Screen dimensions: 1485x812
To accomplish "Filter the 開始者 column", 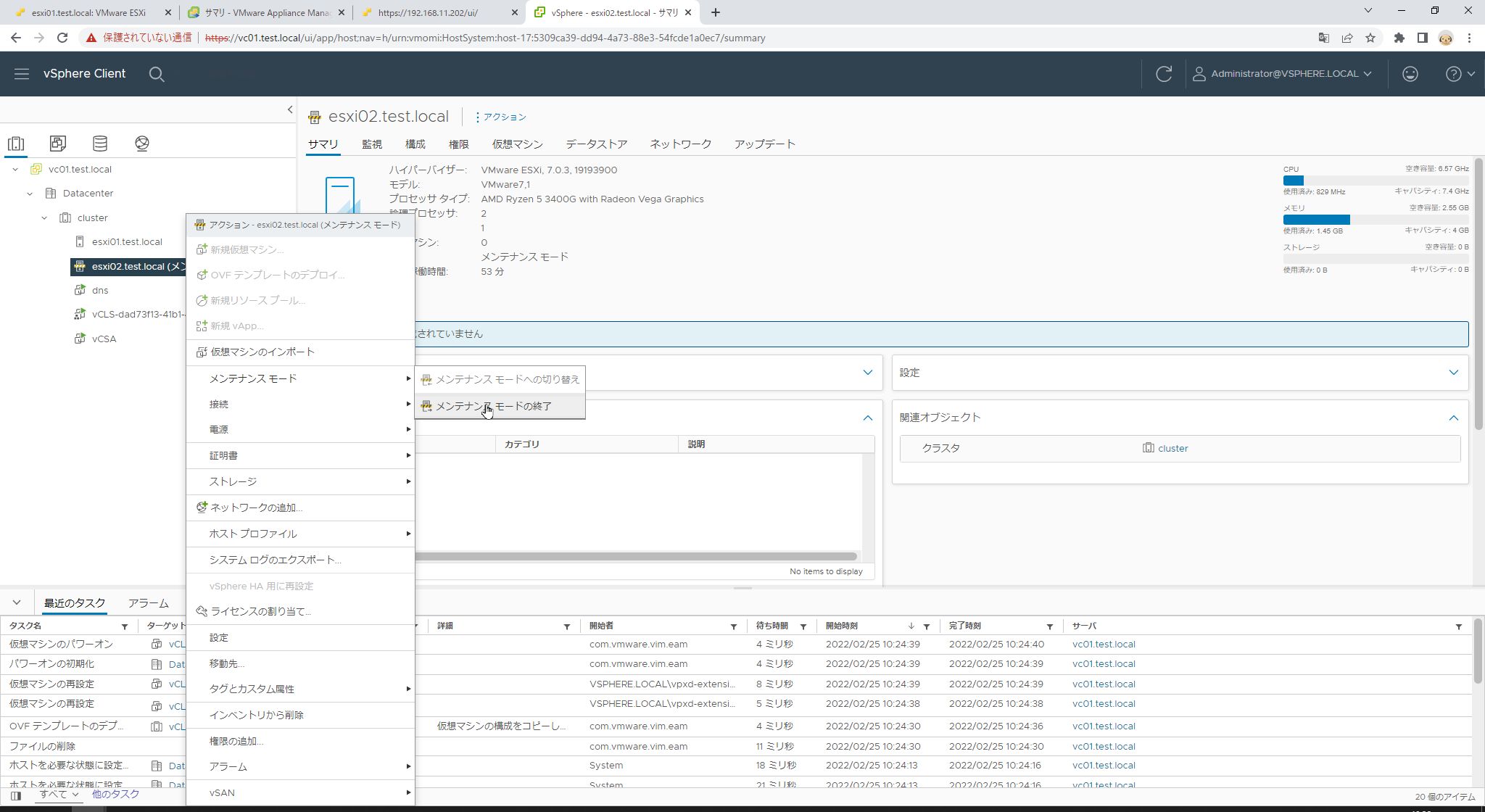I will (733, 626).
